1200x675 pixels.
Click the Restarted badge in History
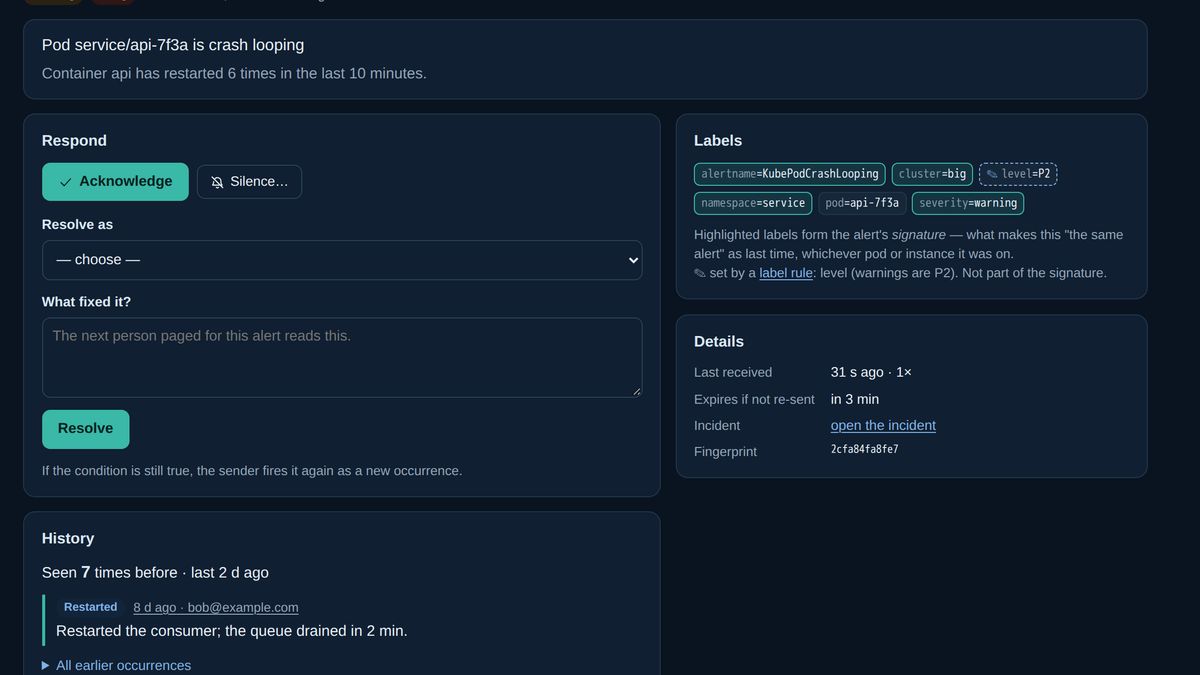[90, 607]
